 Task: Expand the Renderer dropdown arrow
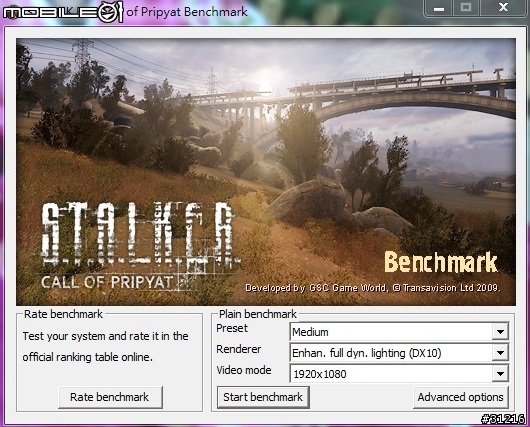[x=500, y=353]
